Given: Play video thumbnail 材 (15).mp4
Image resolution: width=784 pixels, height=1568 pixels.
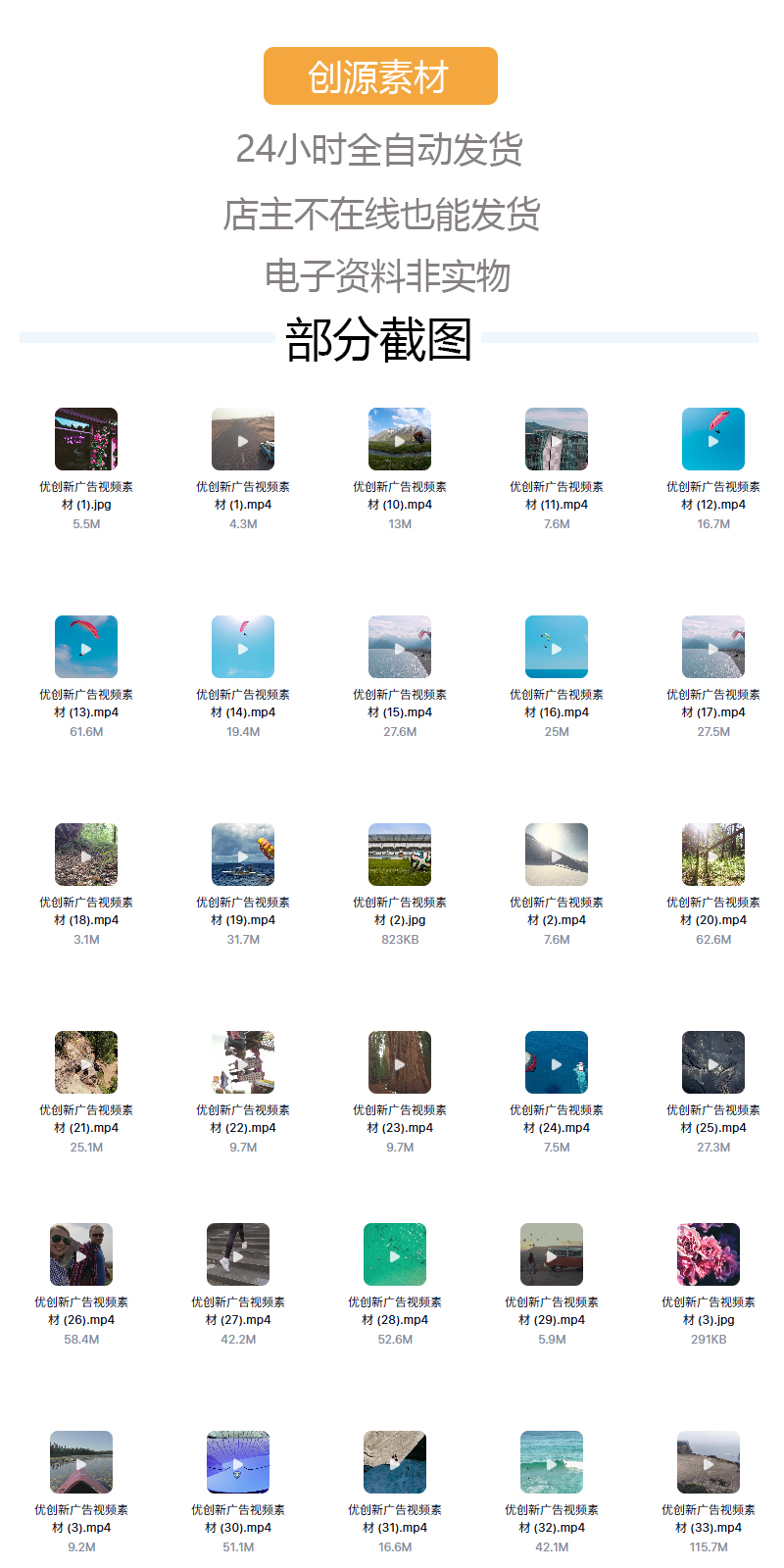Looking at the screenshot, I should click(x=400, y=647).
